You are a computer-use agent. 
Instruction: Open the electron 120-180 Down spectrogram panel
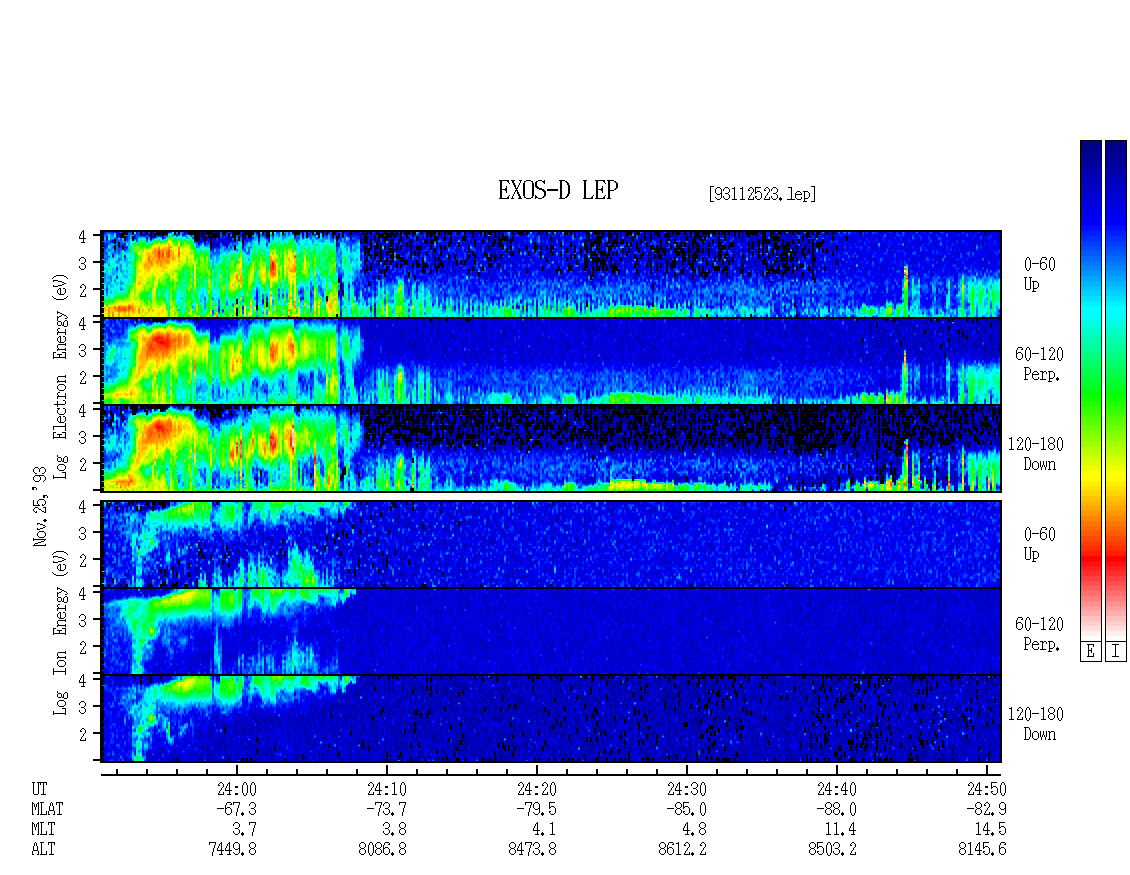click(x=551, y=448)
